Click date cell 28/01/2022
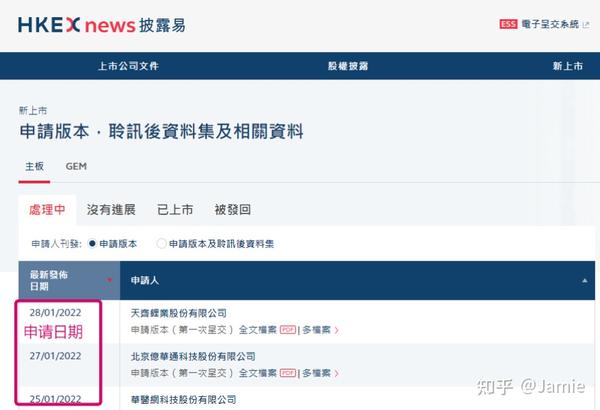Viewport: 600px width, 410px height. click(x=55, y=312)
